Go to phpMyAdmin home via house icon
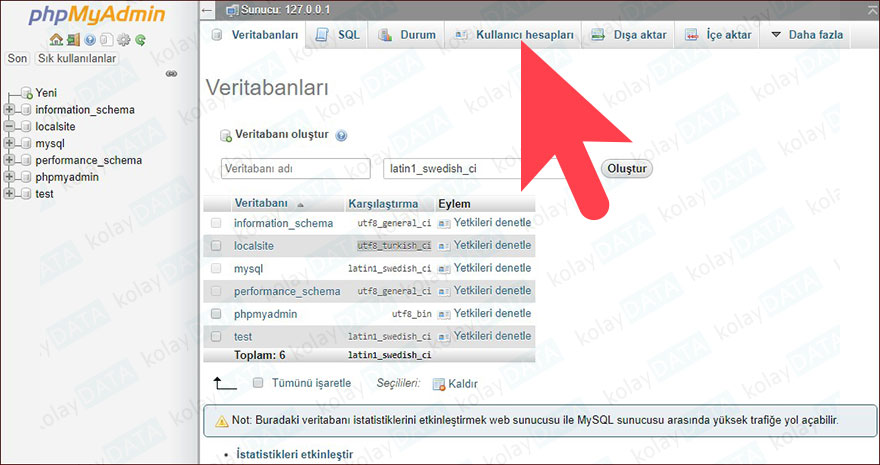The image size is (880, 465). 56,40
